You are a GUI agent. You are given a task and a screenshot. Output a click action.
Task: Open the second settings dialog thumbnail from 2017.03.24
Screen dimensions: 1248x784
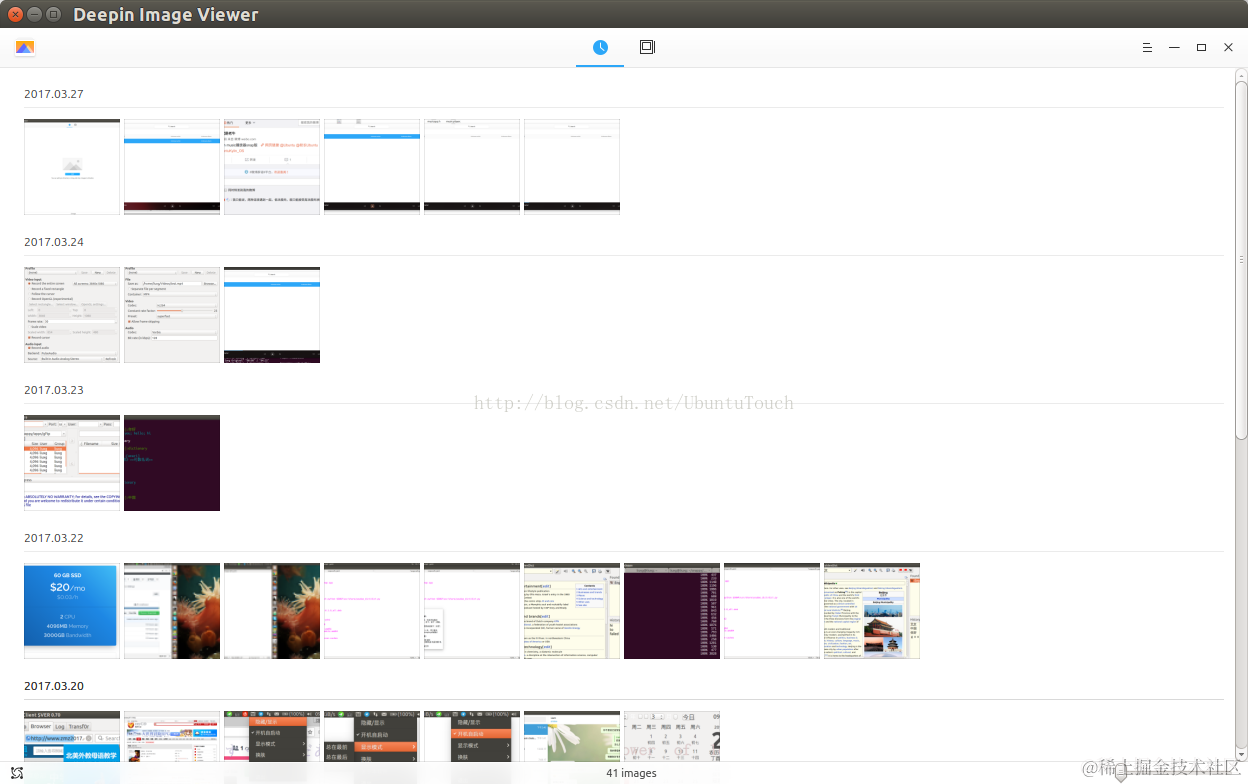[172, 315]
